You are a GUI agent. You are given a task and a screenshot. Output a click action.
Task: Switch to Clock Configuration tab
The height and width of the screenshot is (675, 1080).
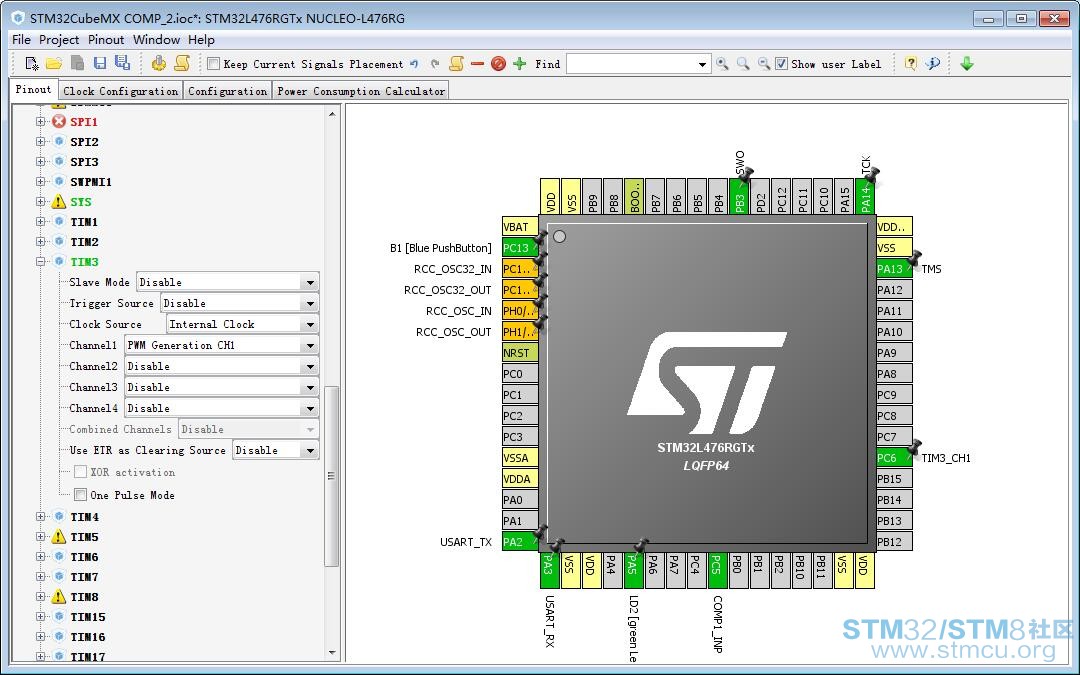(x=121, y=91)
